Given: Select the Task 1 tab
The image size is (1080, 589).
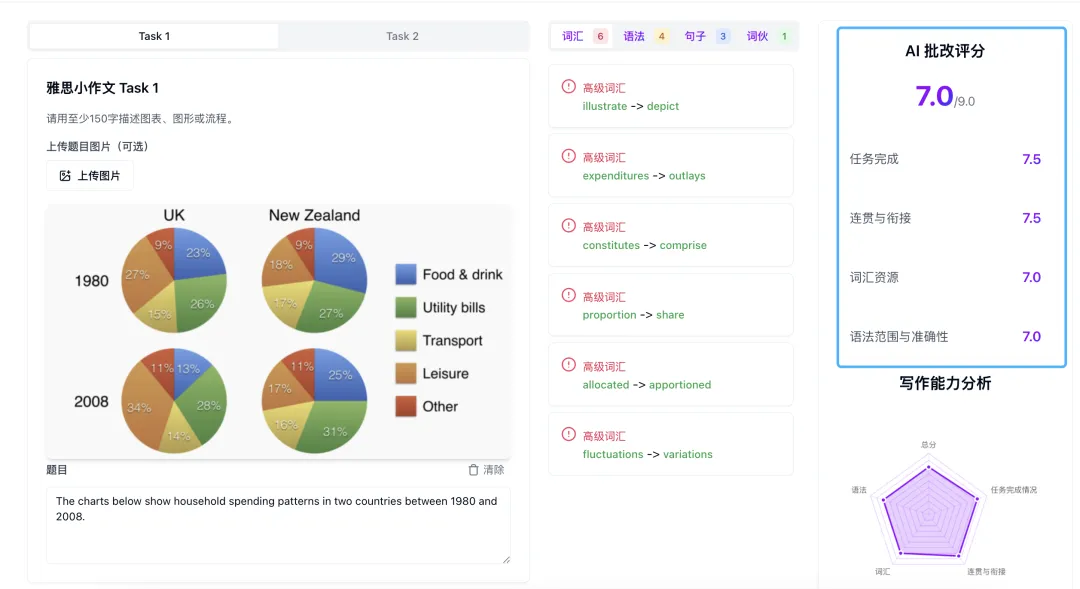Looking at the screenshot, I should coord(154,36).
